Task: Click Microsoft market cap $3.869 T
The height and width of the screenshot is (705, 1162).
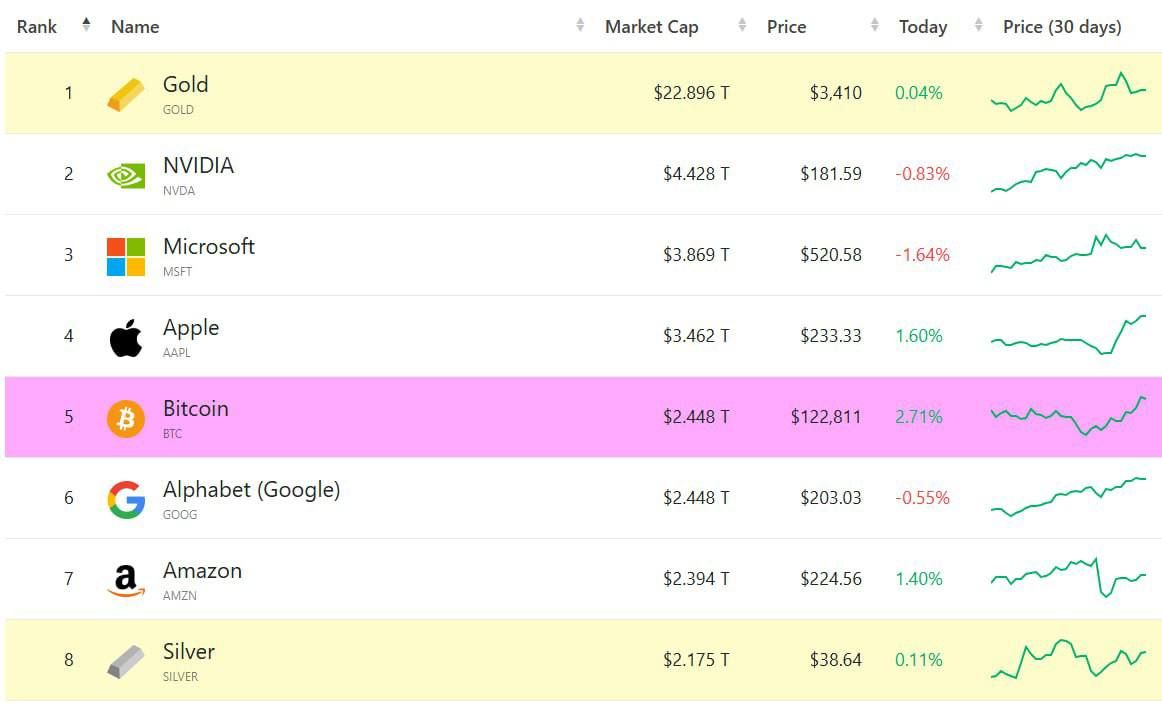Action: [x=696, y=255]
